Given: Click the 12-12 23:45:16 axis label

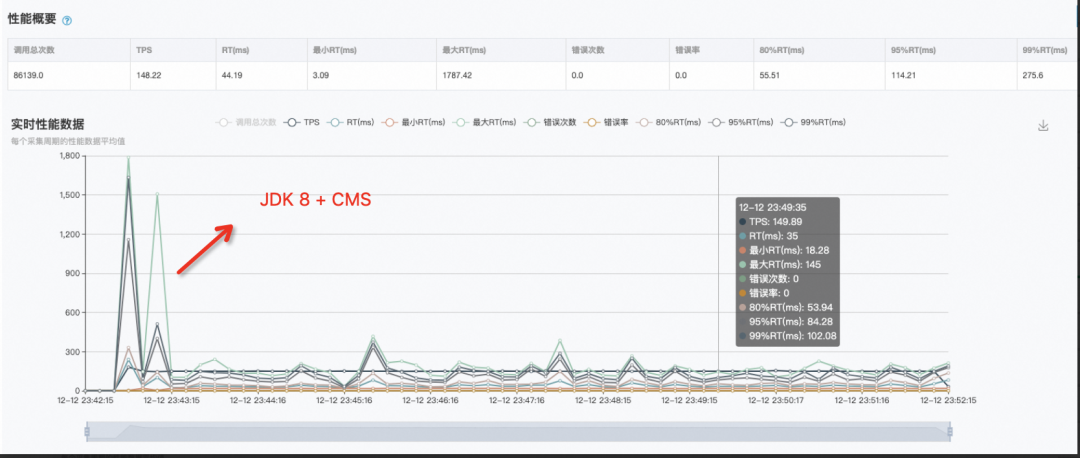Looking at the screenshot, I should (x=344, y=399).
